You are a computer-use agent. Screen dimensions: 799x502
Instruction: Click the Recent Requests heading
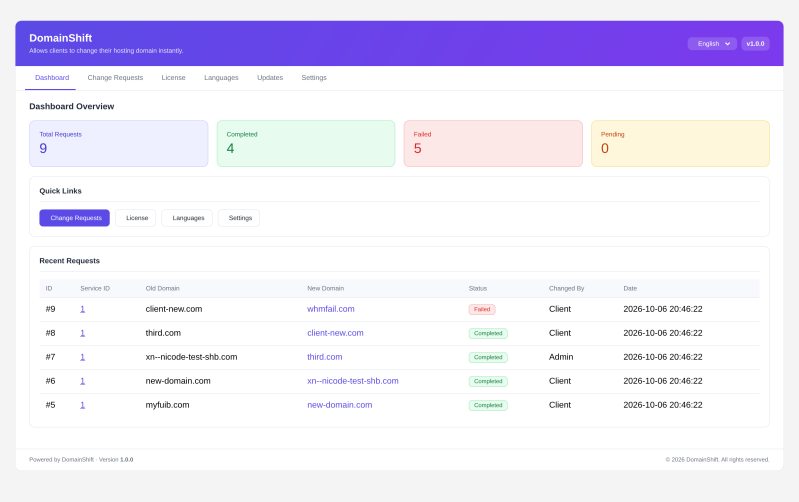69,260
